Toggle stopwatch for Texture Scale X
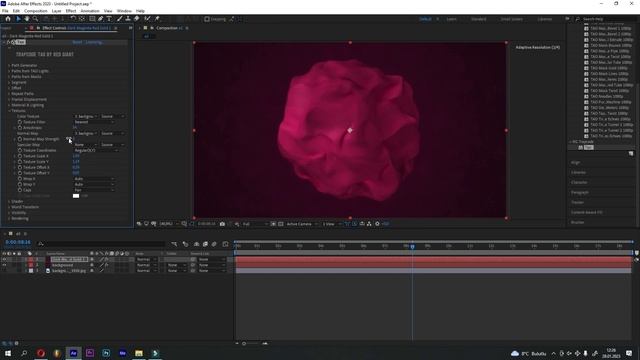The height and width of the screenshot is (360, 640). click(x=20, y=156)
